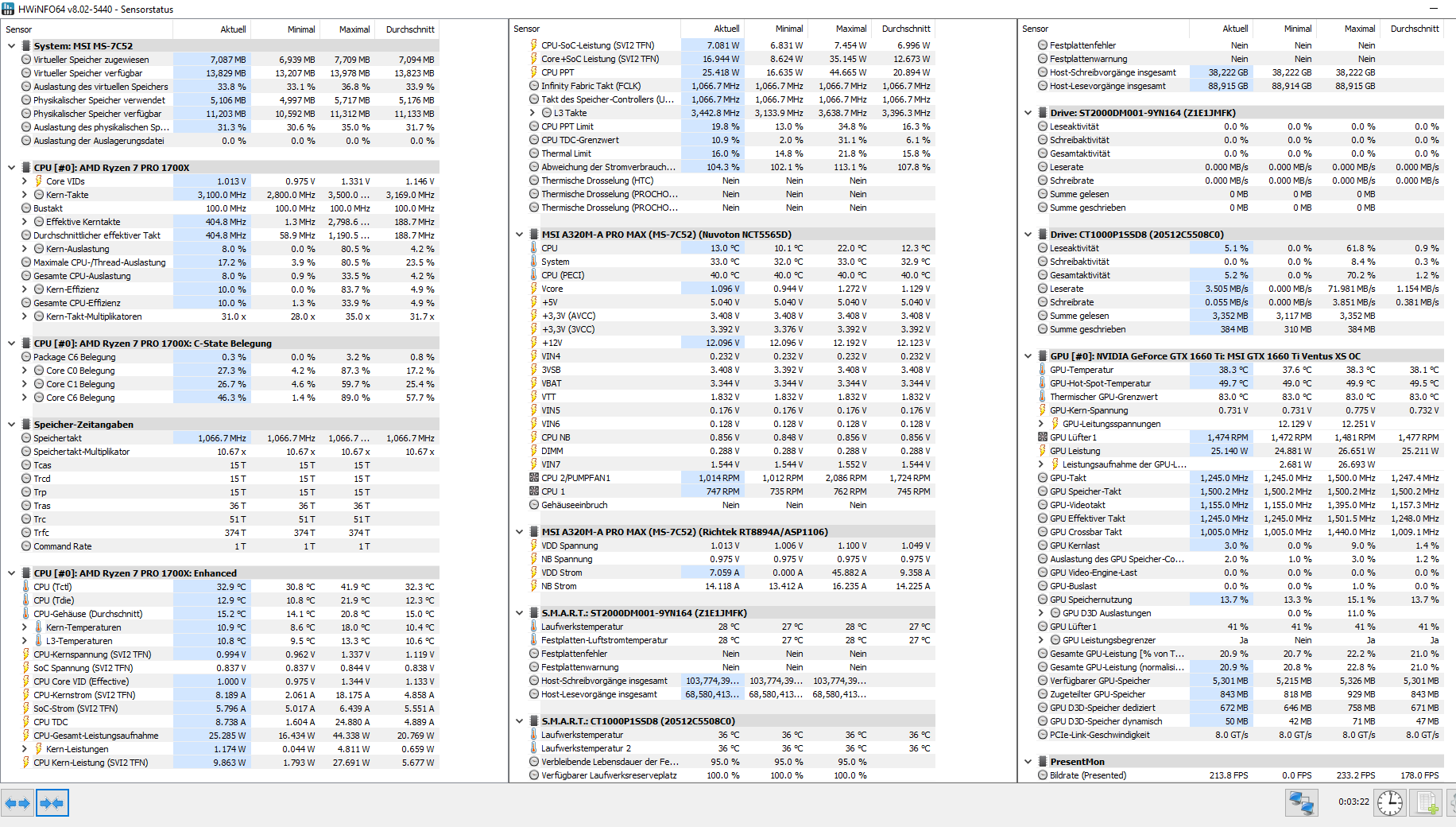1456x827 pixels.
Task: Click bolt icon beside SoC-Strom (SVI2 TFN)
Action: (26, 709)
